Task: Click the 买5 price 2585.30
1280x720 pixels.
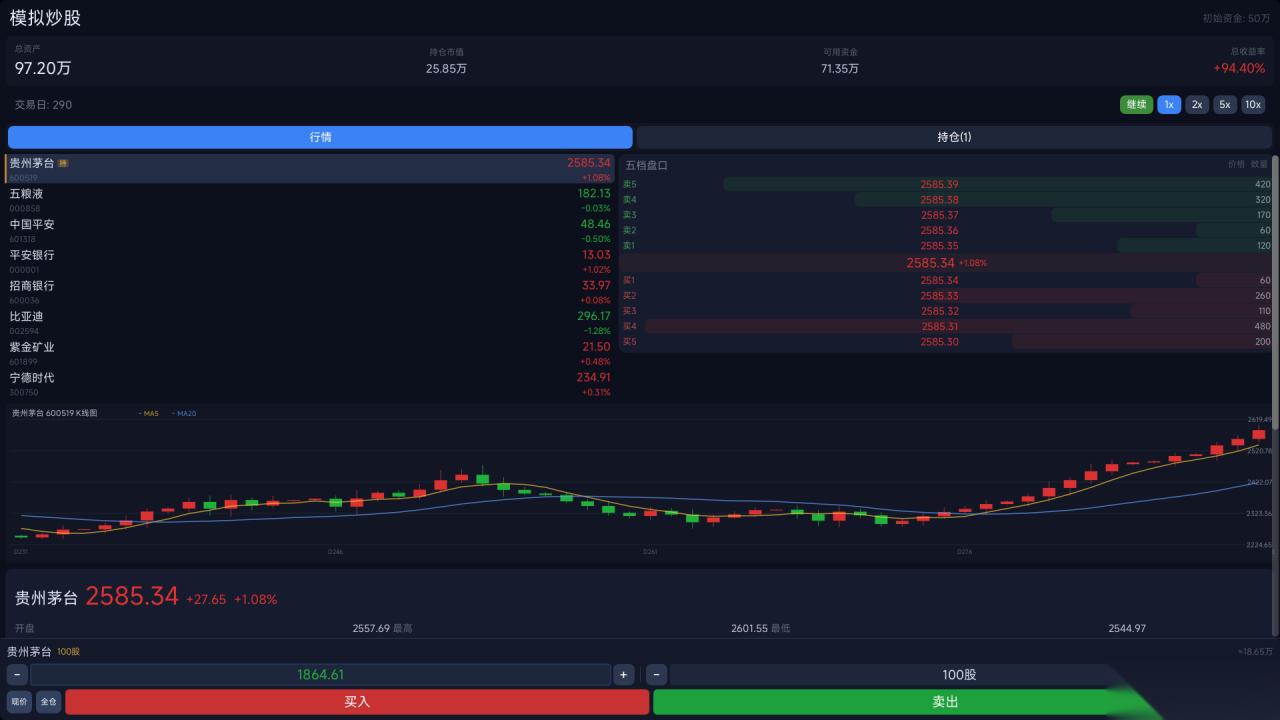Action: (939, 342)
